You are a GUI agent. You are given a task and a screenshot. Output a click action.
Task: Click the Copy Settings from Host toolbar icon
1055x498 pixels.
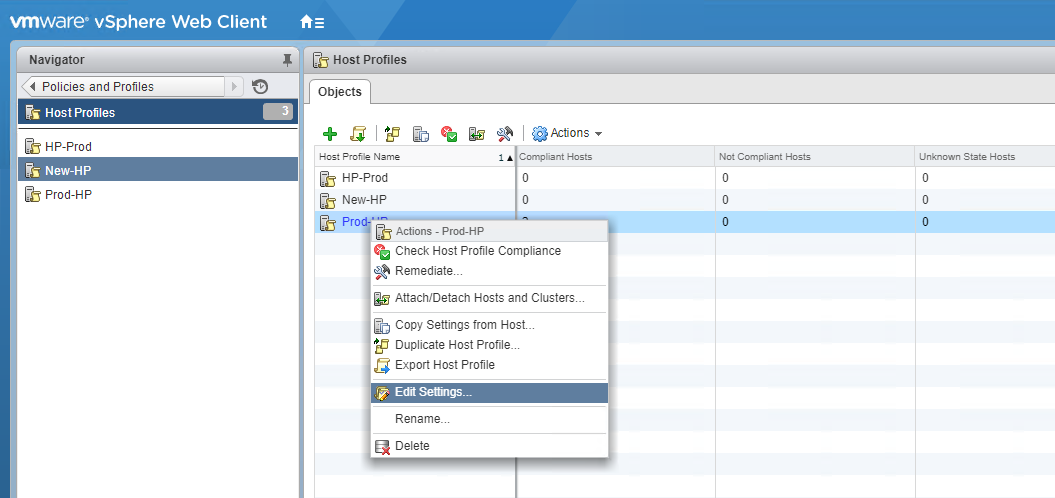[421, 133]
